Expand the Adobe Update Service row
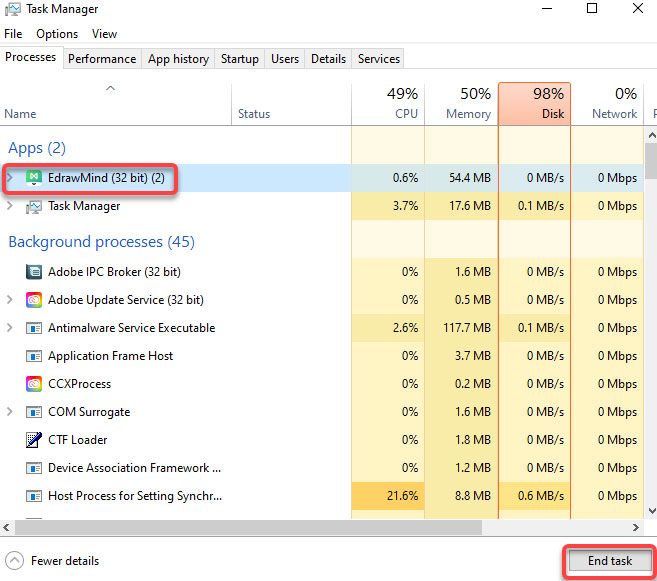Image resolution: width=657 pixels, height=581 pixels. [x=10, y=300]
